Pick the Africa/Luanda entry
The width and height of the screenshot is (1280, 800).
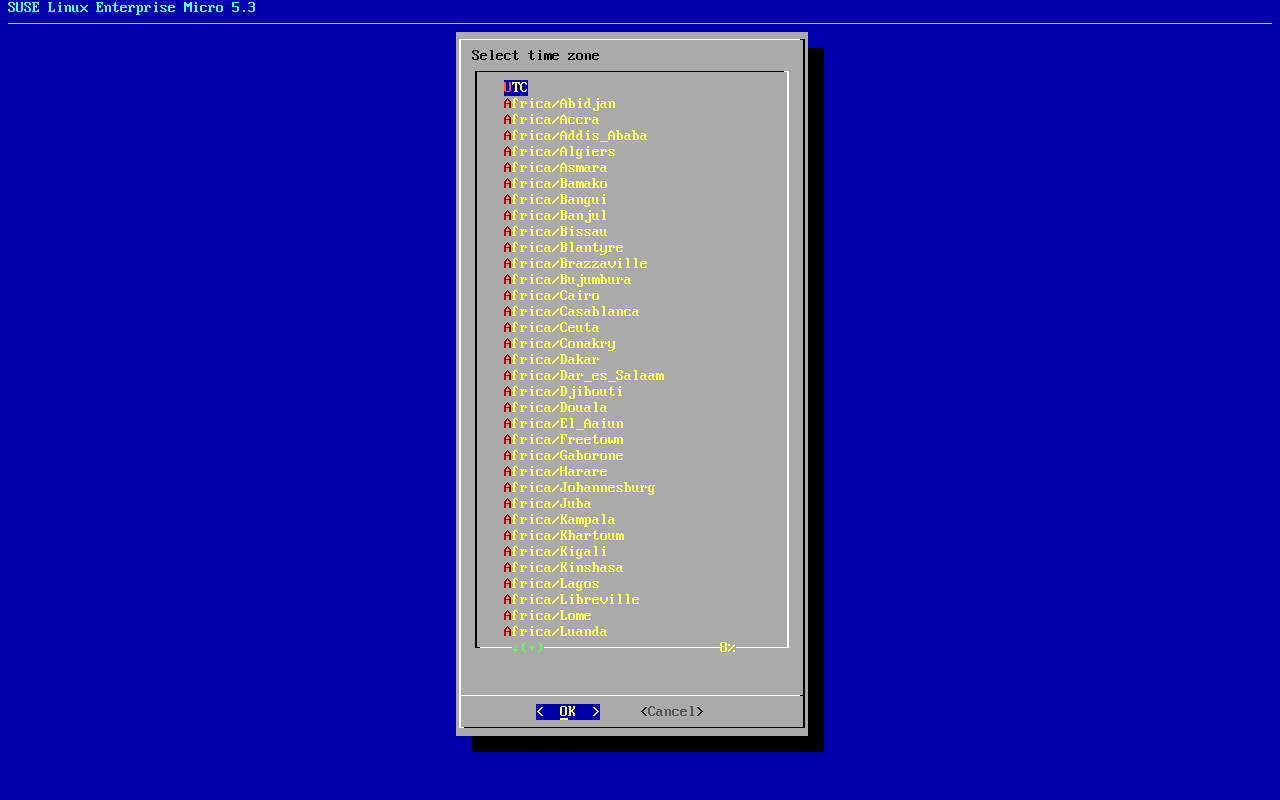tap(556, 632)
